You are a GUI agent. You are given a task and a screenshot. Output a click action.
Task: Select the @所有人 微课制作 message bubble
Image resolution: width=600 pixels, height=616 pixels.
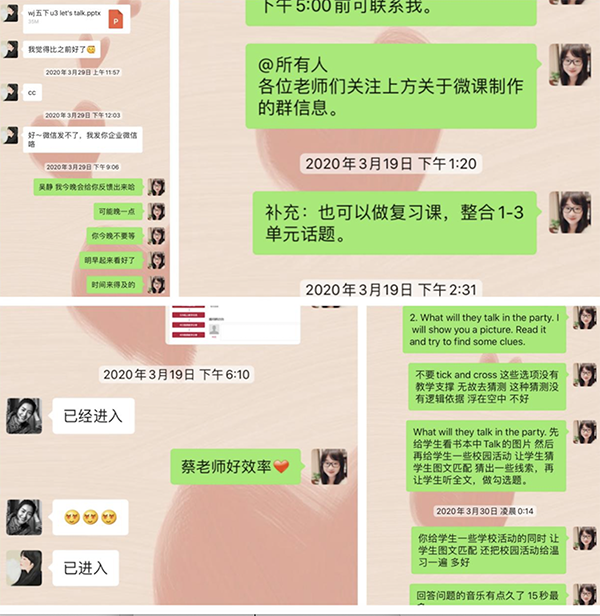click(391, 86)
